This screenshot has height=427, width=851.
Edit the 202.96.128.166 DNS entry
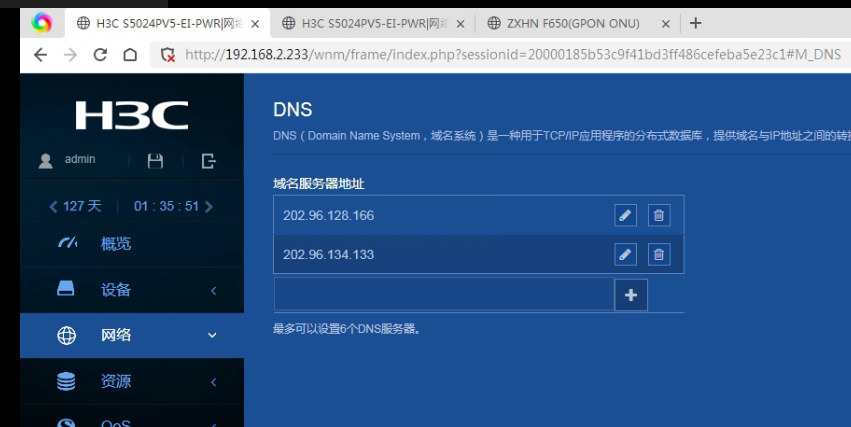click(x=625, y=215)
